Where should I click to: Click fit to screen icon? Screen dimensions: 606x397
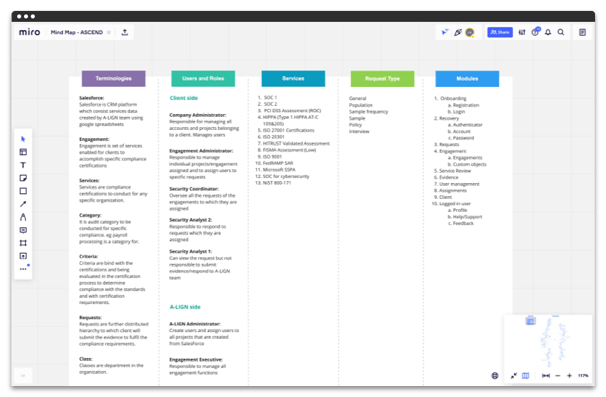tap(546, 375)
